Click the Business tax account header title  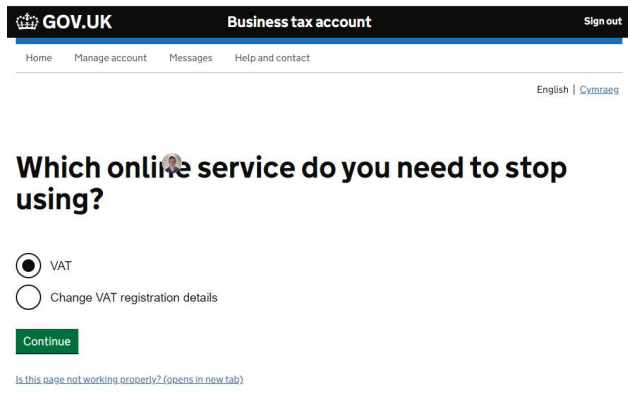click(299, 22)
